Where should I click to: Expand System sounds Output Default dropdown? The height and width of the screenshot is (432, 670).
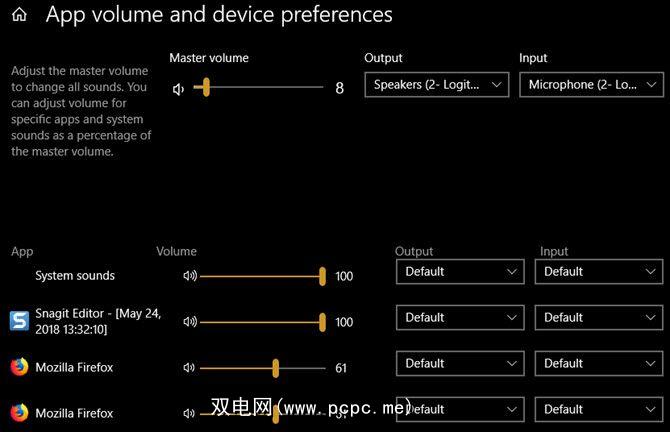pyautogui.click(x=460, y=271)
